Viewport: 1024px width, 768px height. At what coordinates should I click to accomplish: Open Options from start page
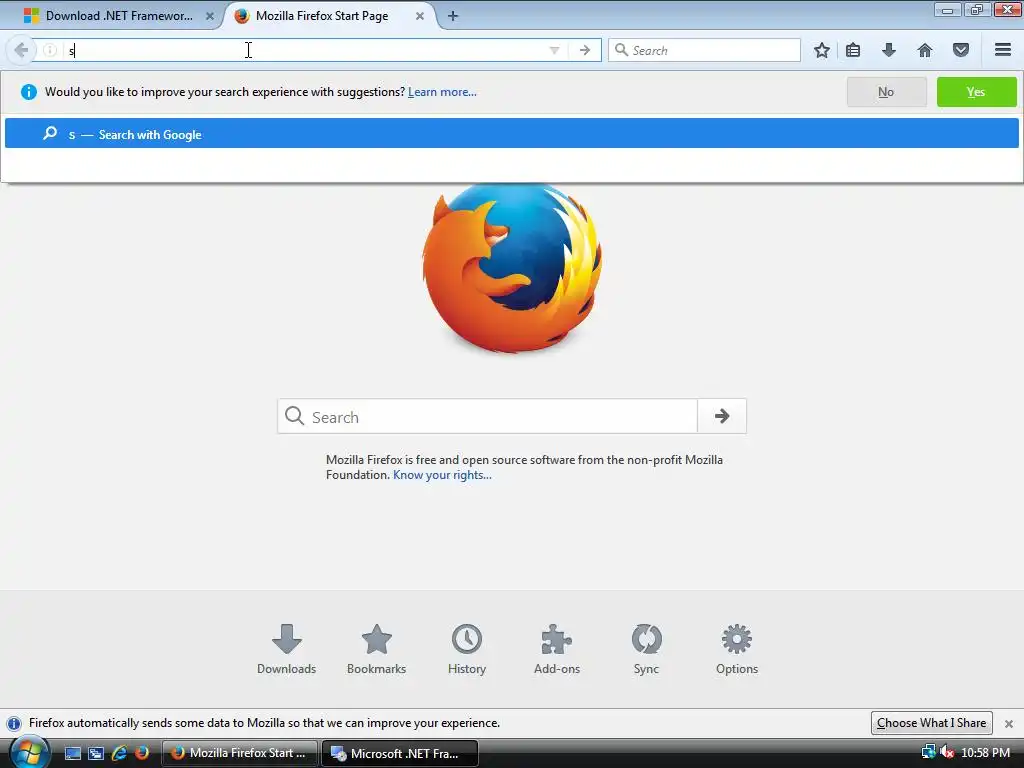pos(737,649)
